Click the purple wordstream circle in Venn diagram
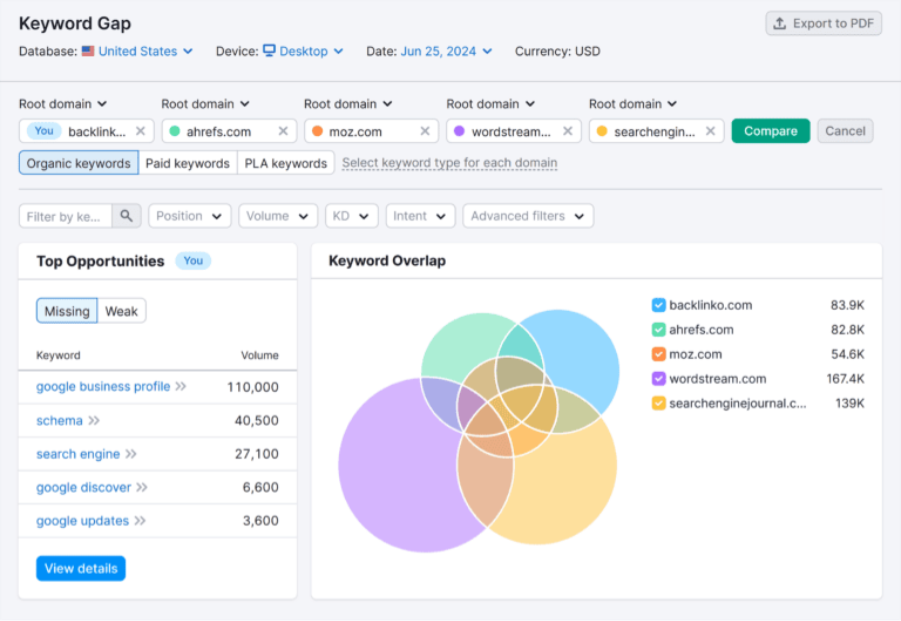This screenshot has height=621, width=901. pyautogui.click(x=390, y=480)
